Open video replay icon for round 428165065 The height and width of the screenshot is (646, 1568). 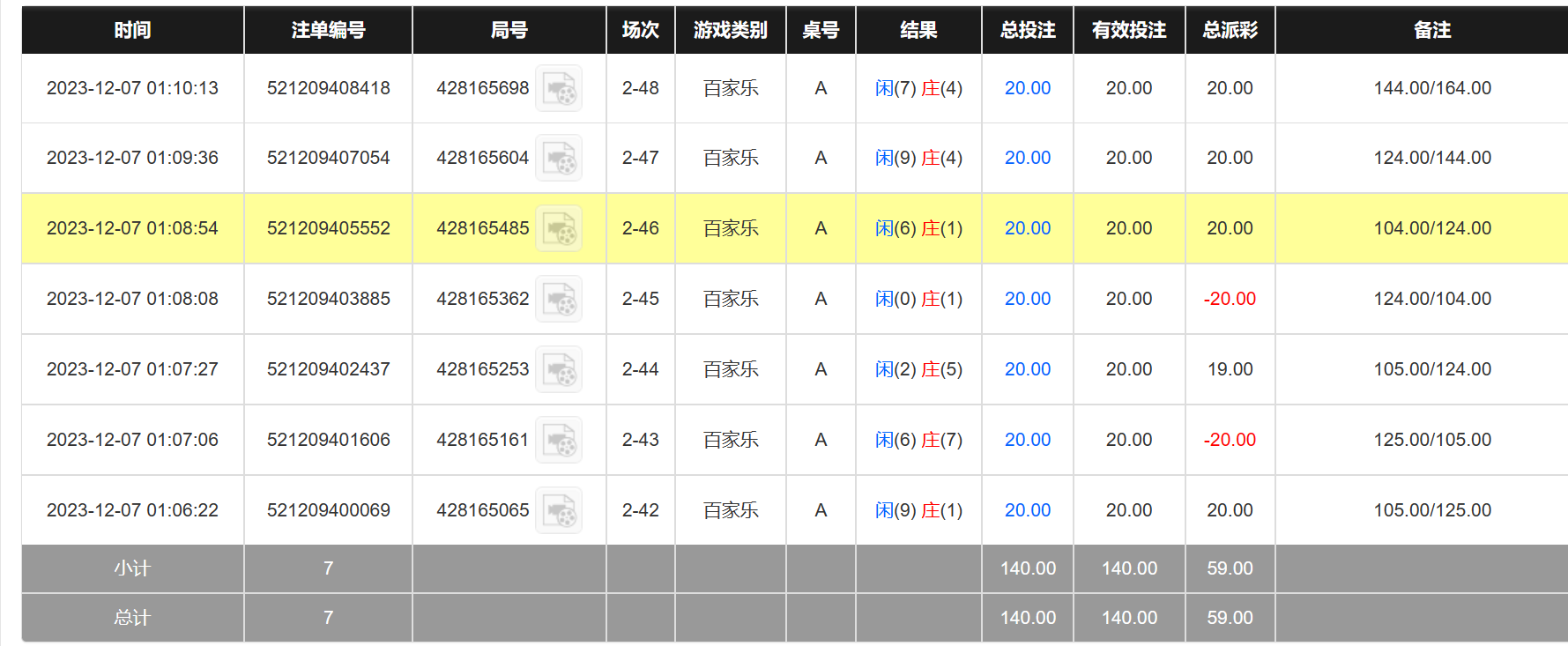(x=559, y=510)
